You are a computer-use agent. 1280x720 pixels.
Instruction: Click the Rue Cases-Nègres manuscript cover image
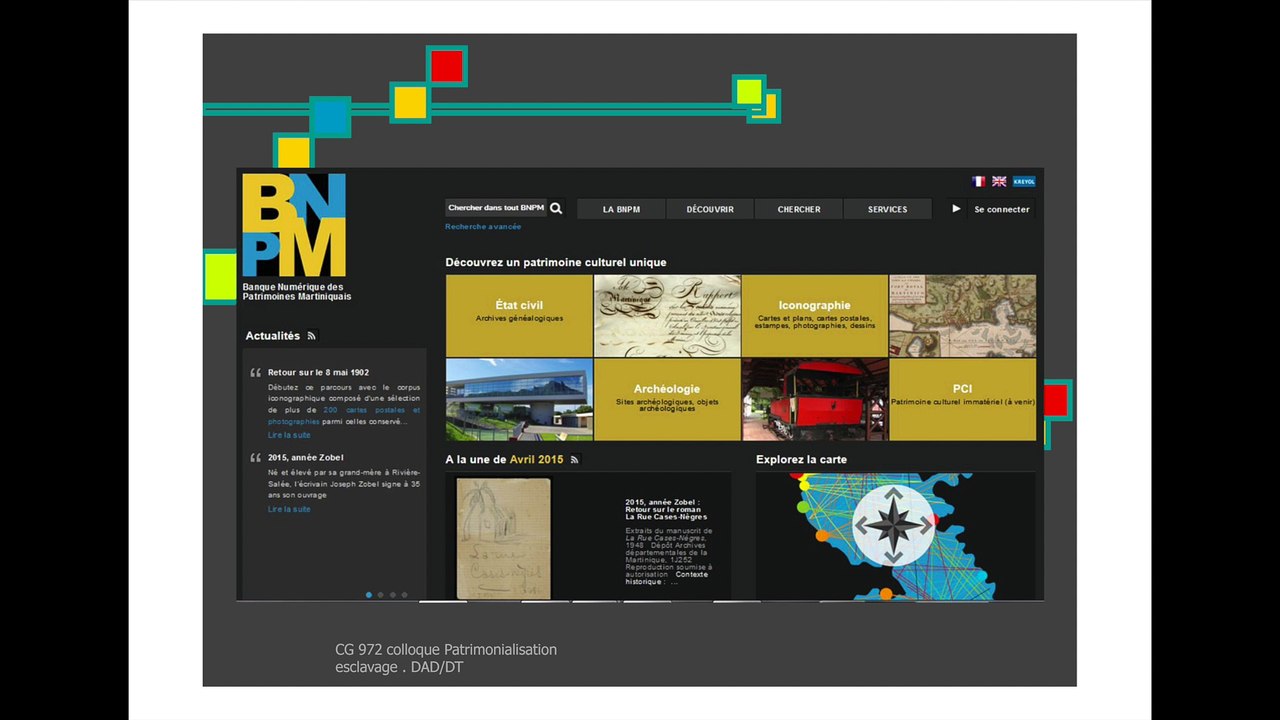pyautogui.click(x=503, y=538)
